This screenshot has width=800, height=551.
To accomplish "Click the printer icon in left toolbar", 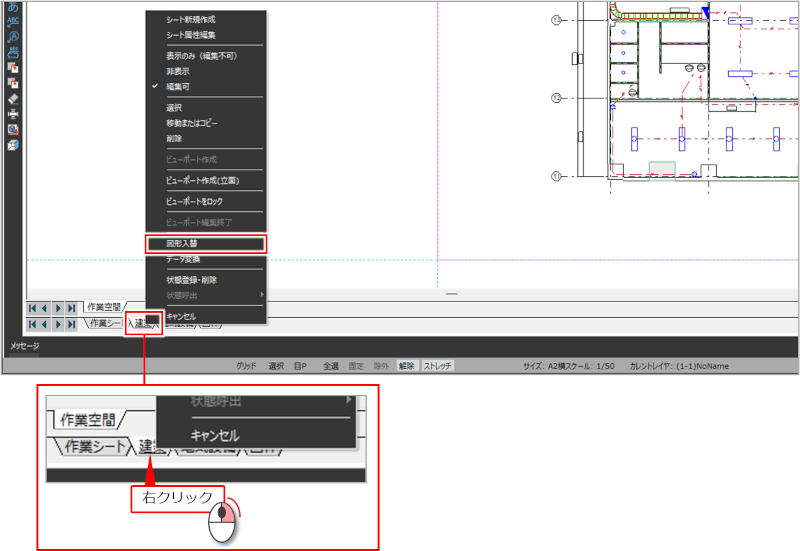I will 13,114.
